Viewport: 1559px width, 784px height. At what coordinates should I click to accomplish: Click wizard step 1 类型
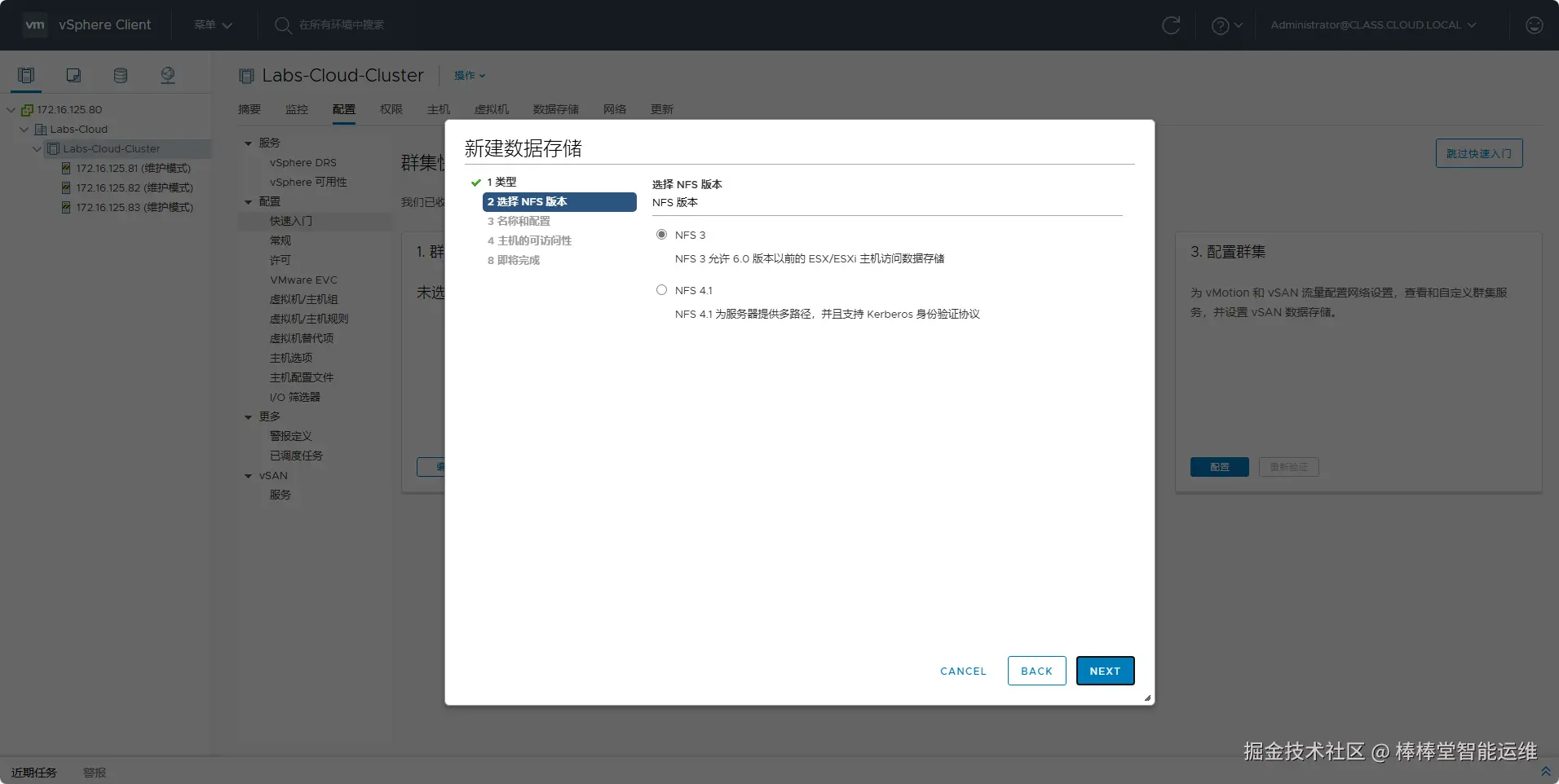(x=501, y=183)
